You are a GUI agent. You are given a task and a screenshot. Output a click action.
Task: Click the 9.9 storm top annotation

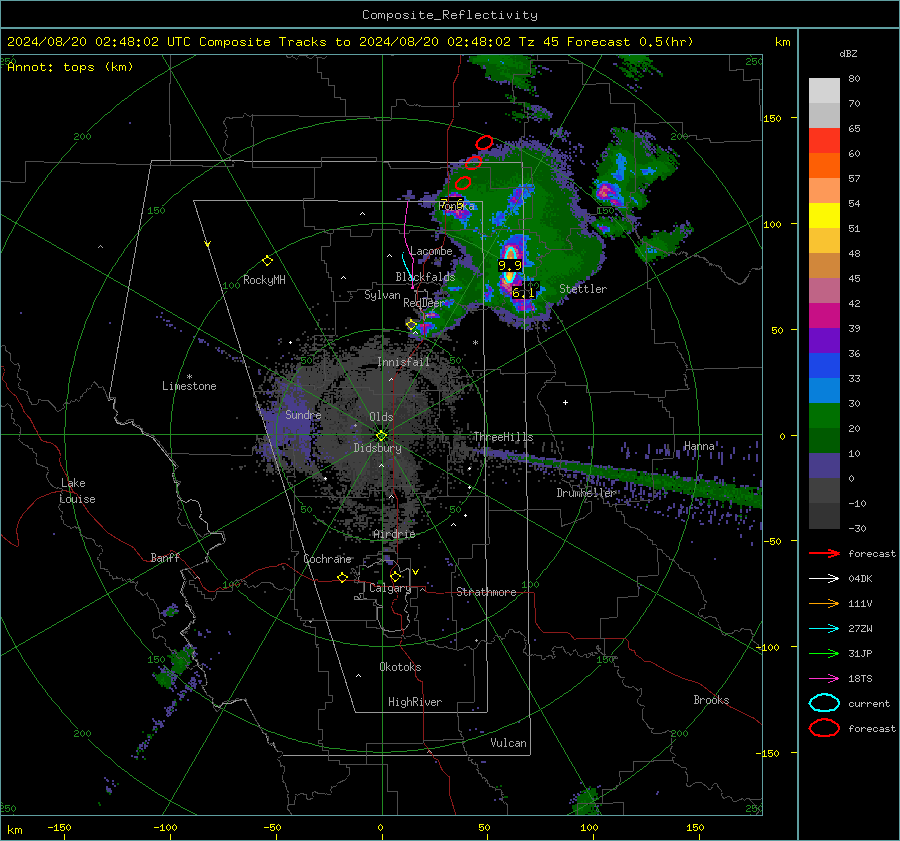coord(510,265)
